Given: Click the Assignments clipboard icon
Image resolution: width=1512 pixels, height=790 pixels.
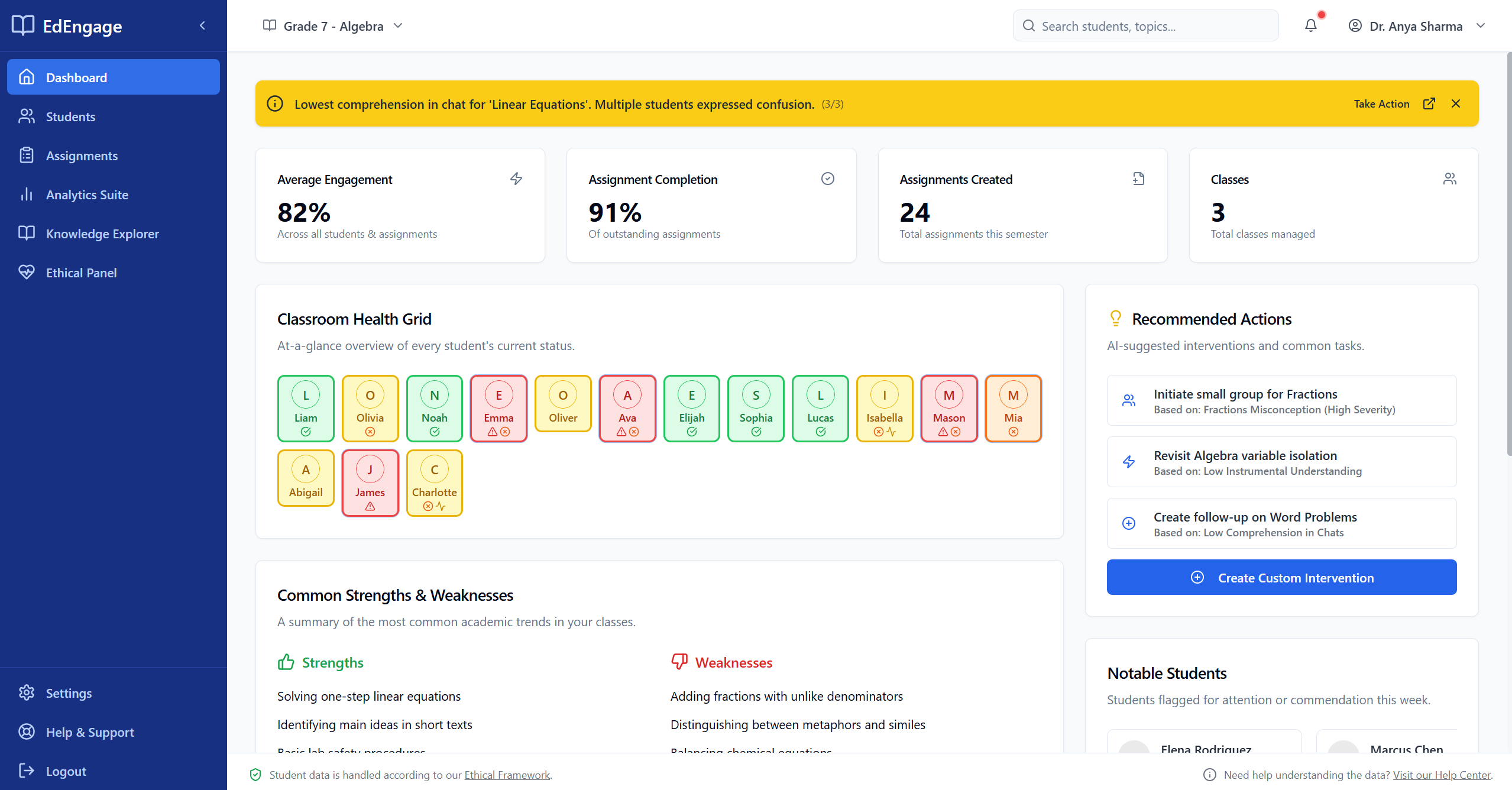Looking at the screenshot, I should (x=27, y=154).
